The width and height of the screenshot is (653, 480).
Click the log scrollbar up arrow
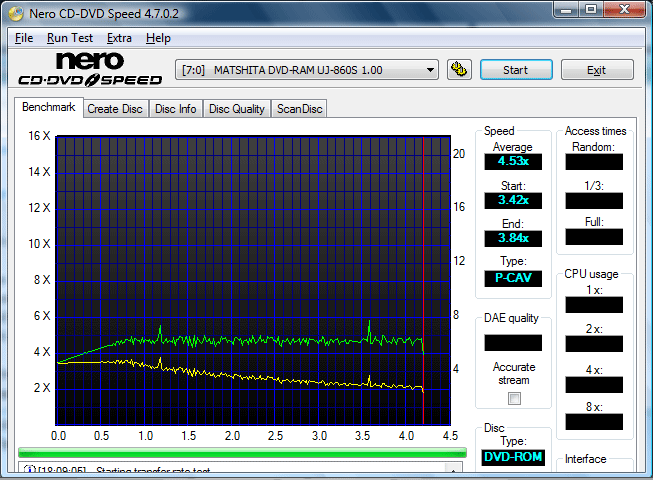tap(453, 468)
